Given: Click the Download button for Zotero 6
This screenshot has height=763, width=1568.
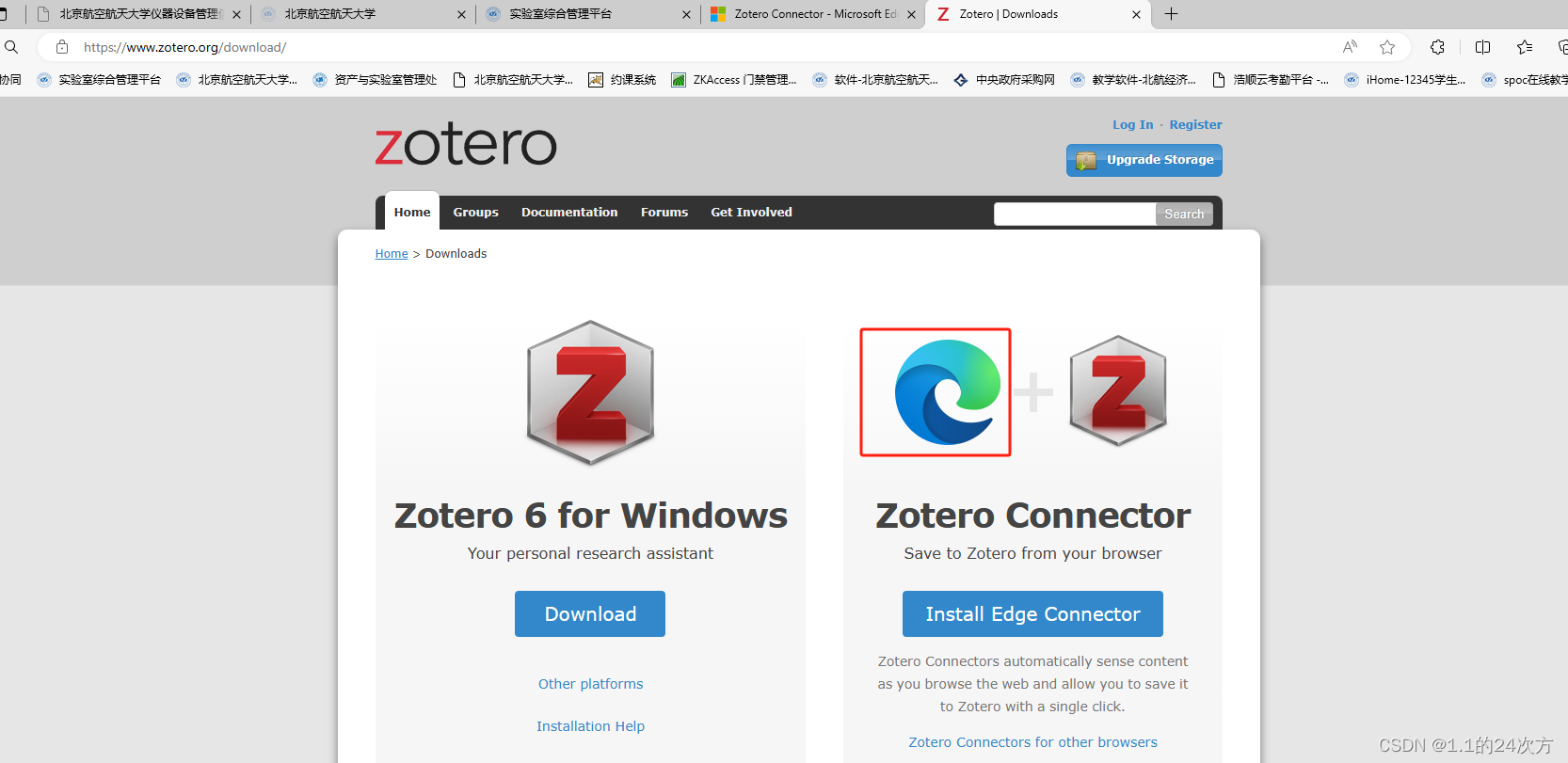Looking at the screenshot, I should coord(590,613).
